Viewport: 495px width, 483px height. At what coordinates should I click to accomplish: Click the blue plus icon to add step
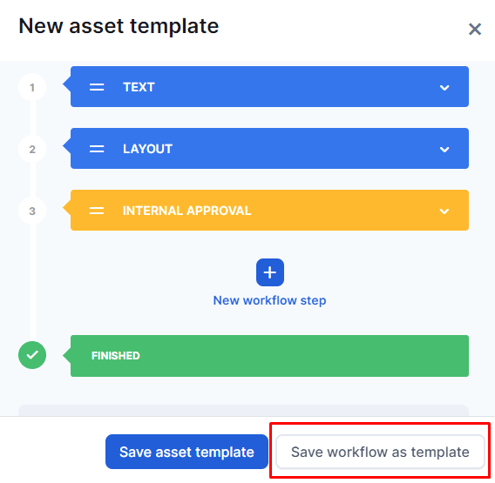(x=270, y=272)
